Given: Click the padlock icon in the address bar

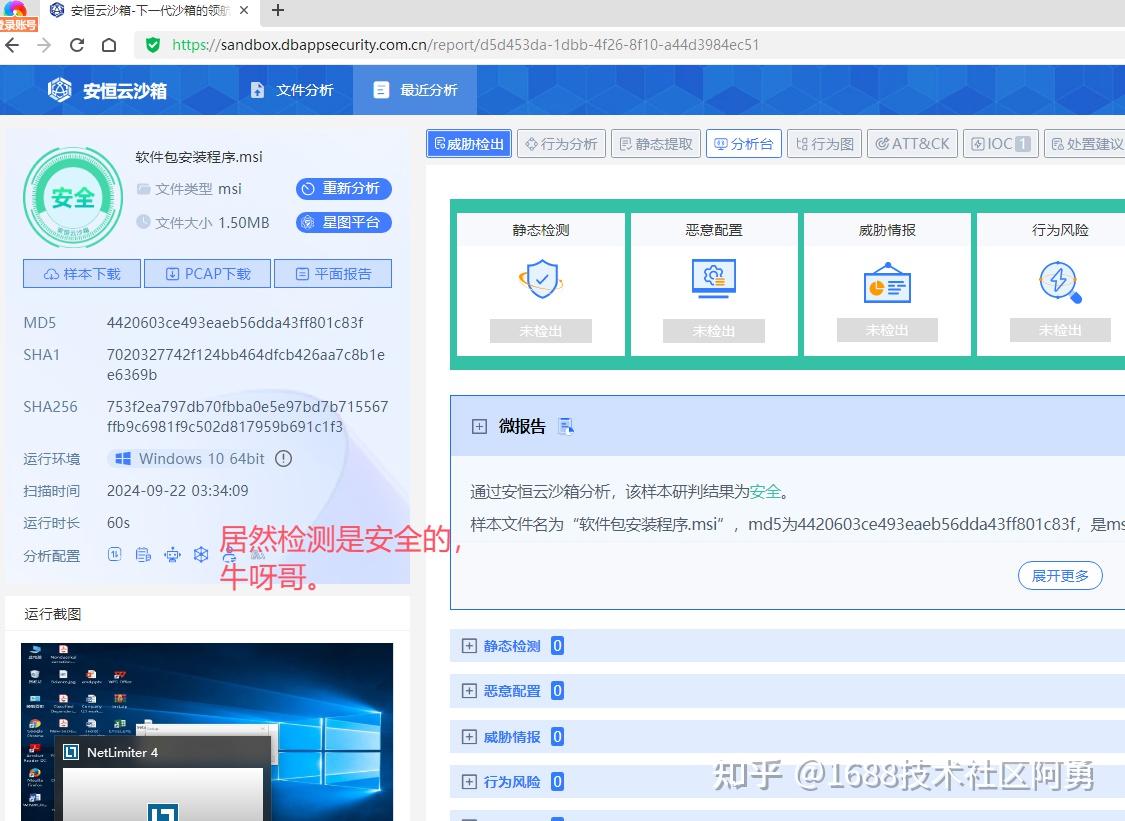Looking at the screenshot, I should click(x=152, y=45).
